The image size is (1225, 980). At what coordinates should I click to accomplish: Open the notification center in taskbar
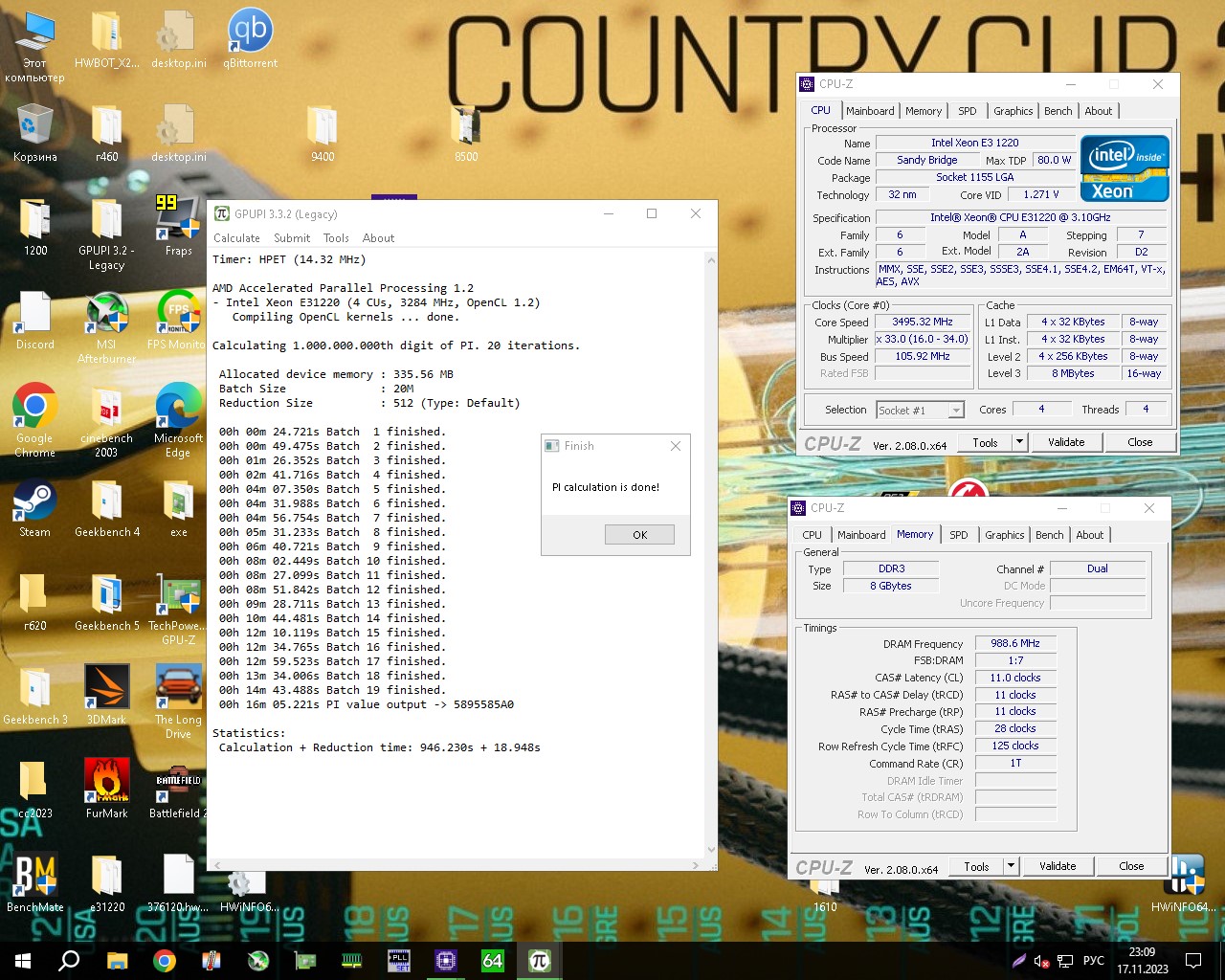click(1193, 960)
